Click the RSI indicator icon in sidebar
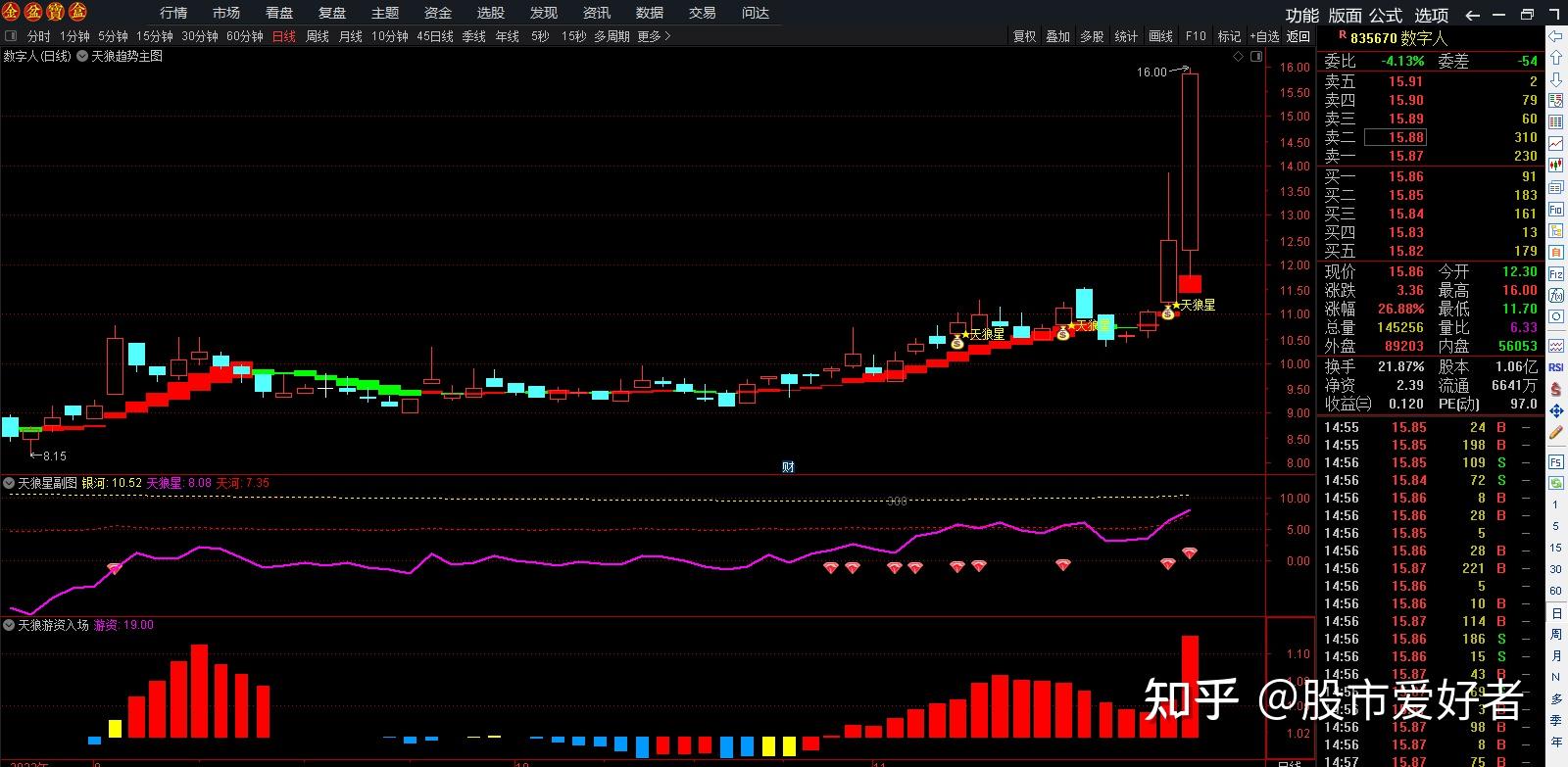Image resolution: width=1568 pixels, height=767 pixels. pyautogui.click(x=1555, y=367)
